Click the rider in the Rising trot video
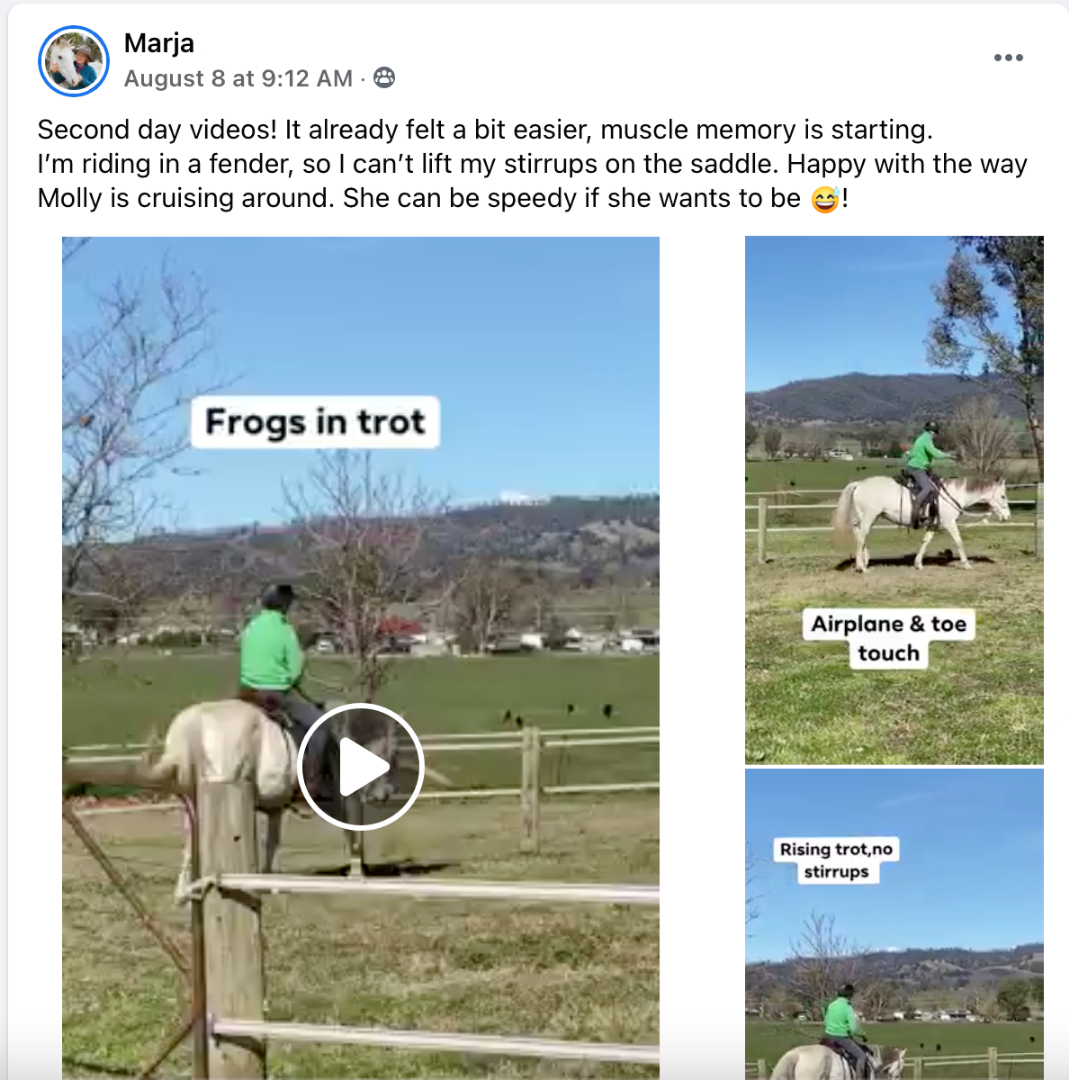Screen dimensions: 1080x1080 (x=843, y=1022)
